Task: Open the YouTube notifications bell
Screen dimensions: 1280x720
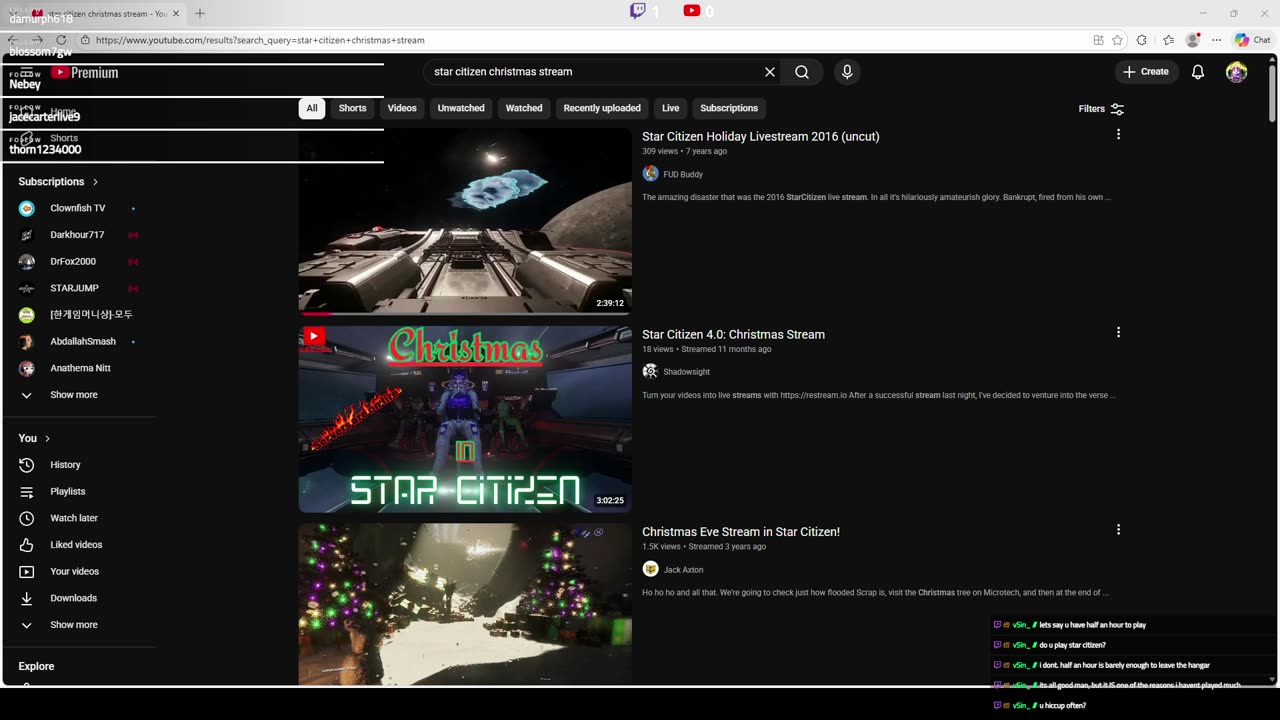Action: [x=1198, y=72]
